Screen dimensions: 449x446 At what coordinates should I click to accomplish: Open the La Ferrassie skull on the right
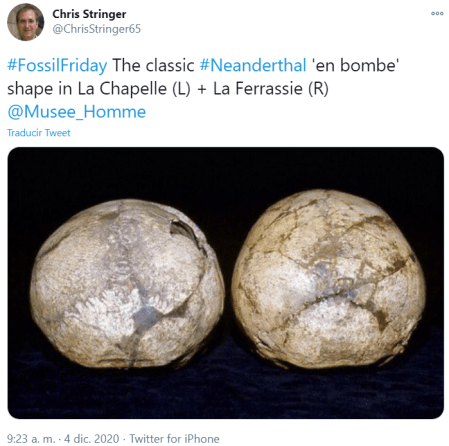pyautogui.click(x=328, y=279)
